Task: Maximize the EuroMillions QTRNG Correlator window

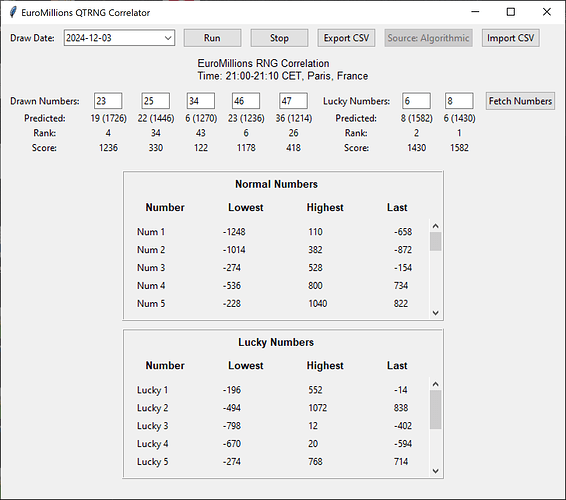Action: pos(511,12)
